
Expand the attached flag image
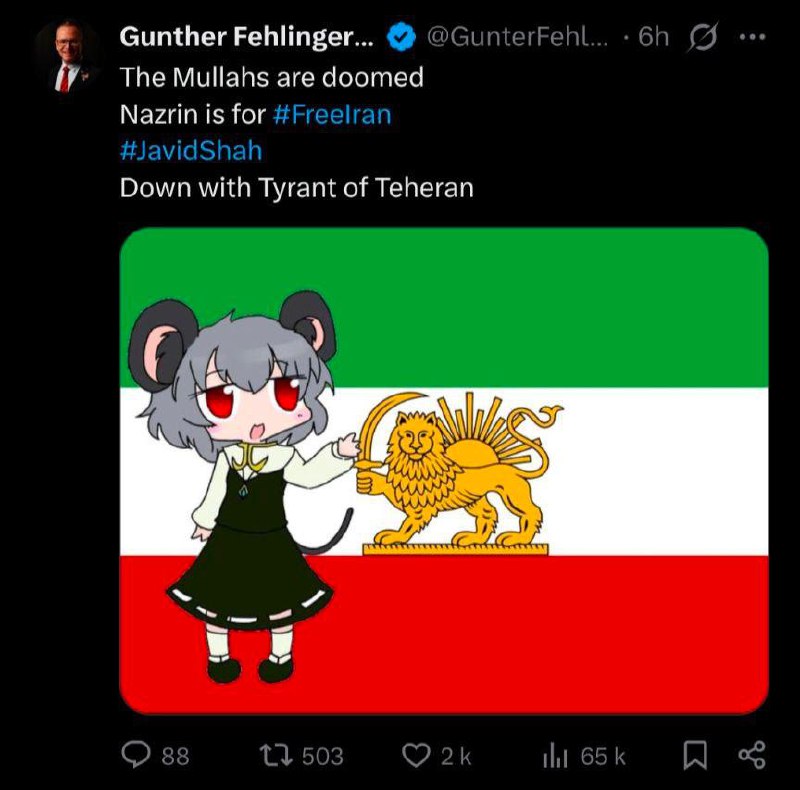click(x=444, y=471)
